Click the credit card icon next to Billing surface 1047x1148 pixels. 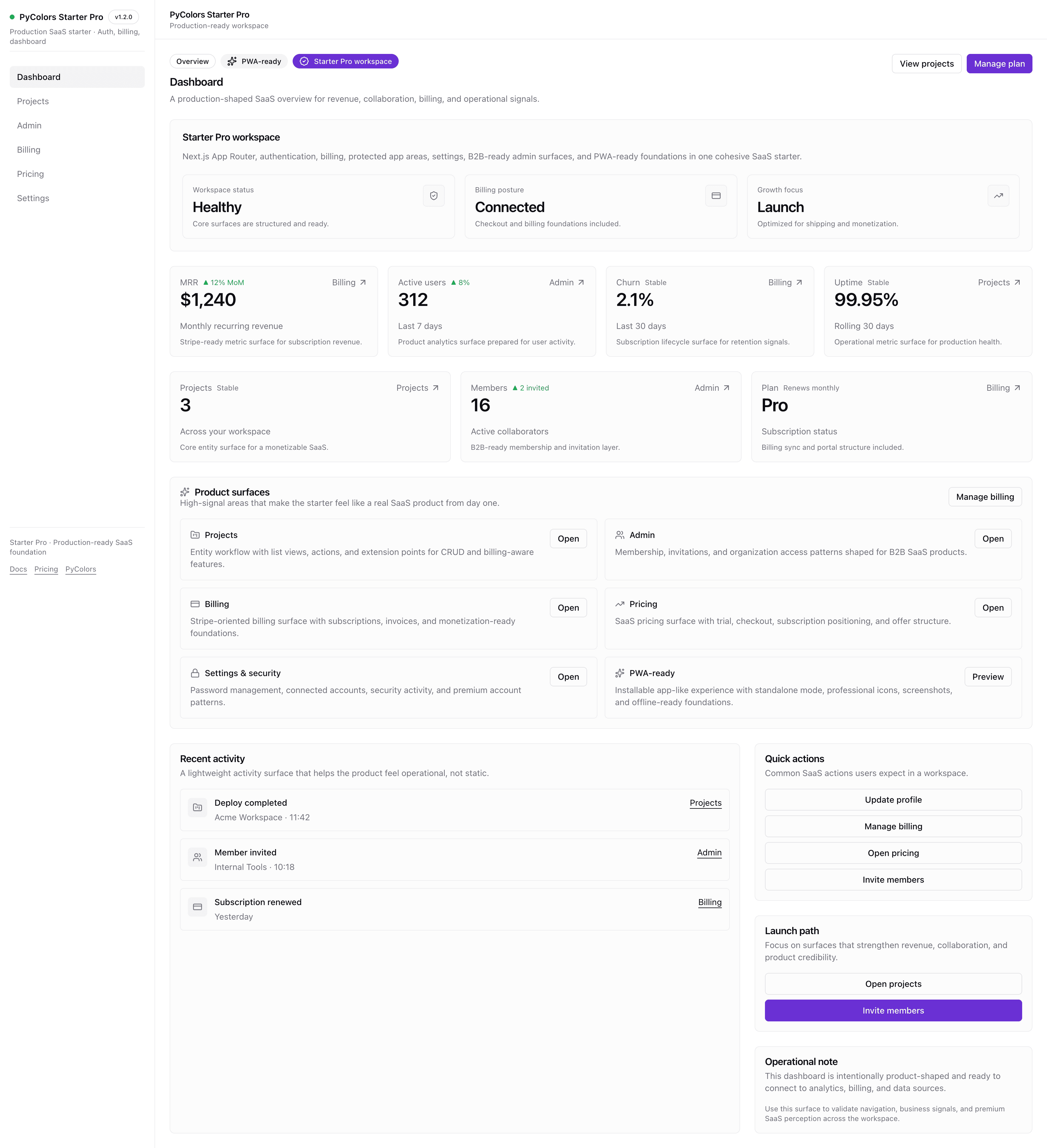(x=195, y=604)
